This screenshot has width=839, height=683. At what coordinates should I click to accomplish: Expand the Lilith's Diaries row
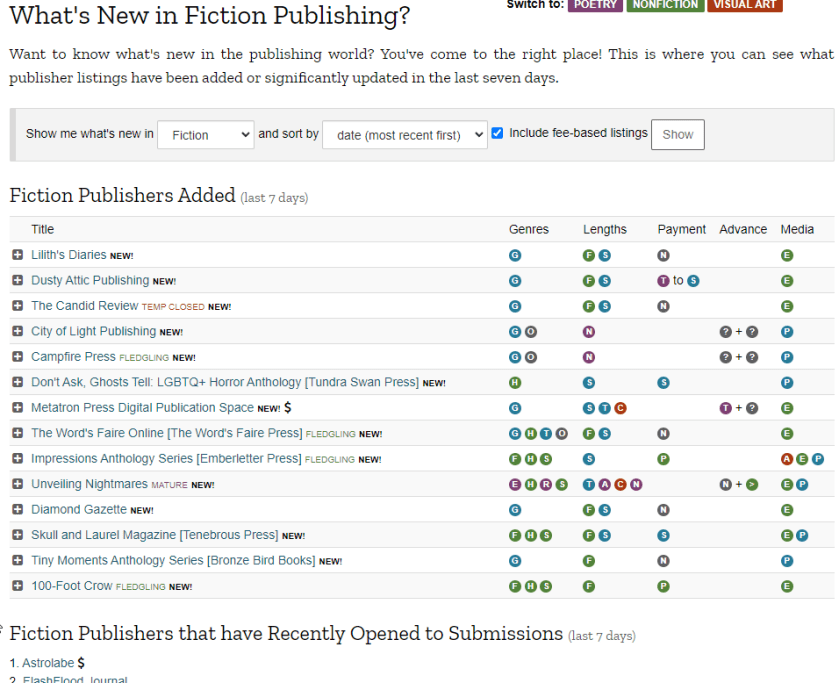click(x=17, y=255)
